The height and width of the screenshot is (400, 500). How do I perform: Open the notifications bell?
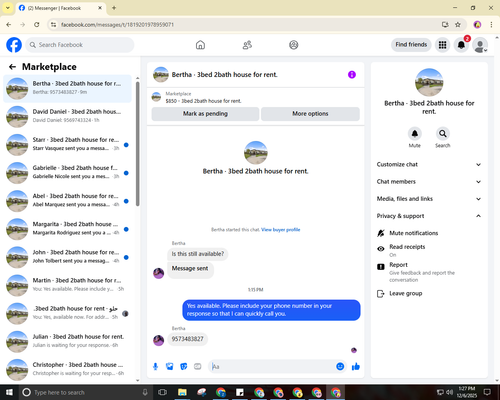coord(461,45)
